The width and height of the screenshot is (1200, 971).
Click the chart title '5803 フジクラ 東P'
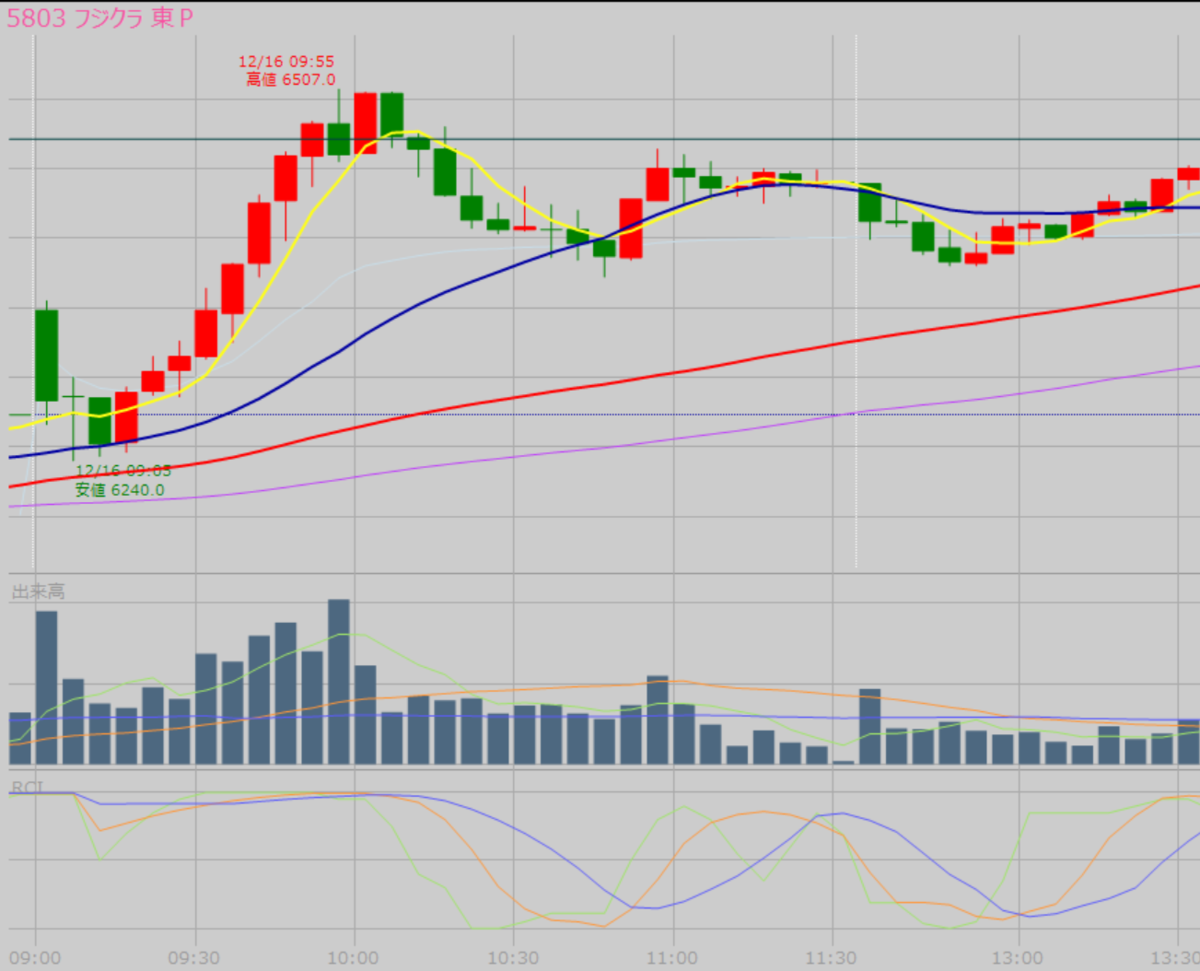101,19
